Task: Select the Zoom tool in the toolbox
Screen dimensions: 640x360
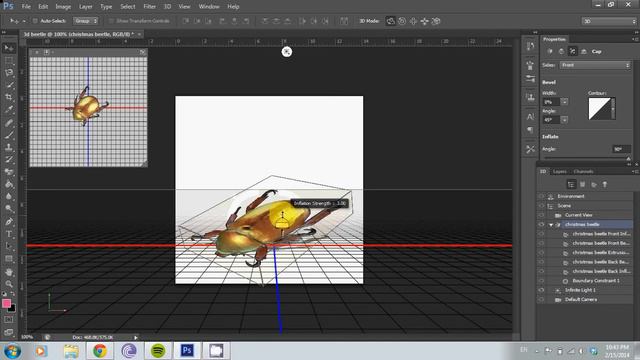Action: click(9, 284)
